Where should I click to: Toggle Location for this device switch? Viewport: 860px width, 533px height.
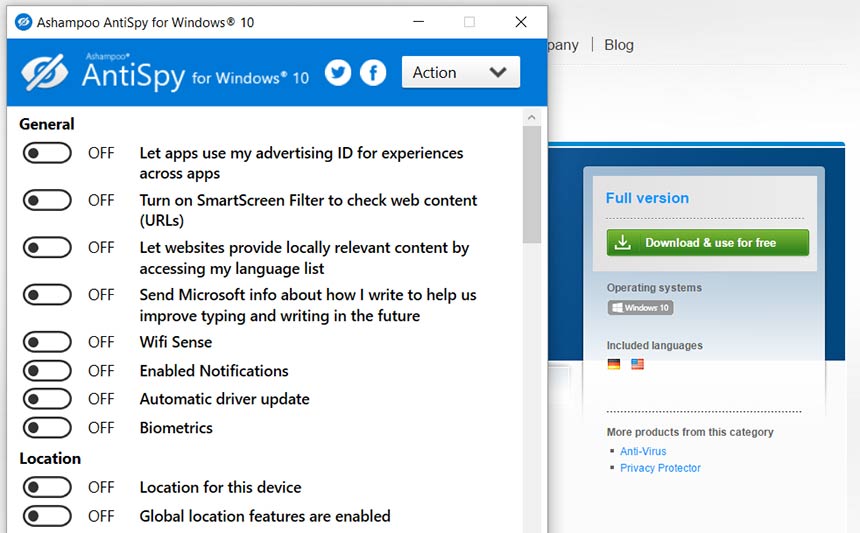pyautogui.click(x=47, y=487)
